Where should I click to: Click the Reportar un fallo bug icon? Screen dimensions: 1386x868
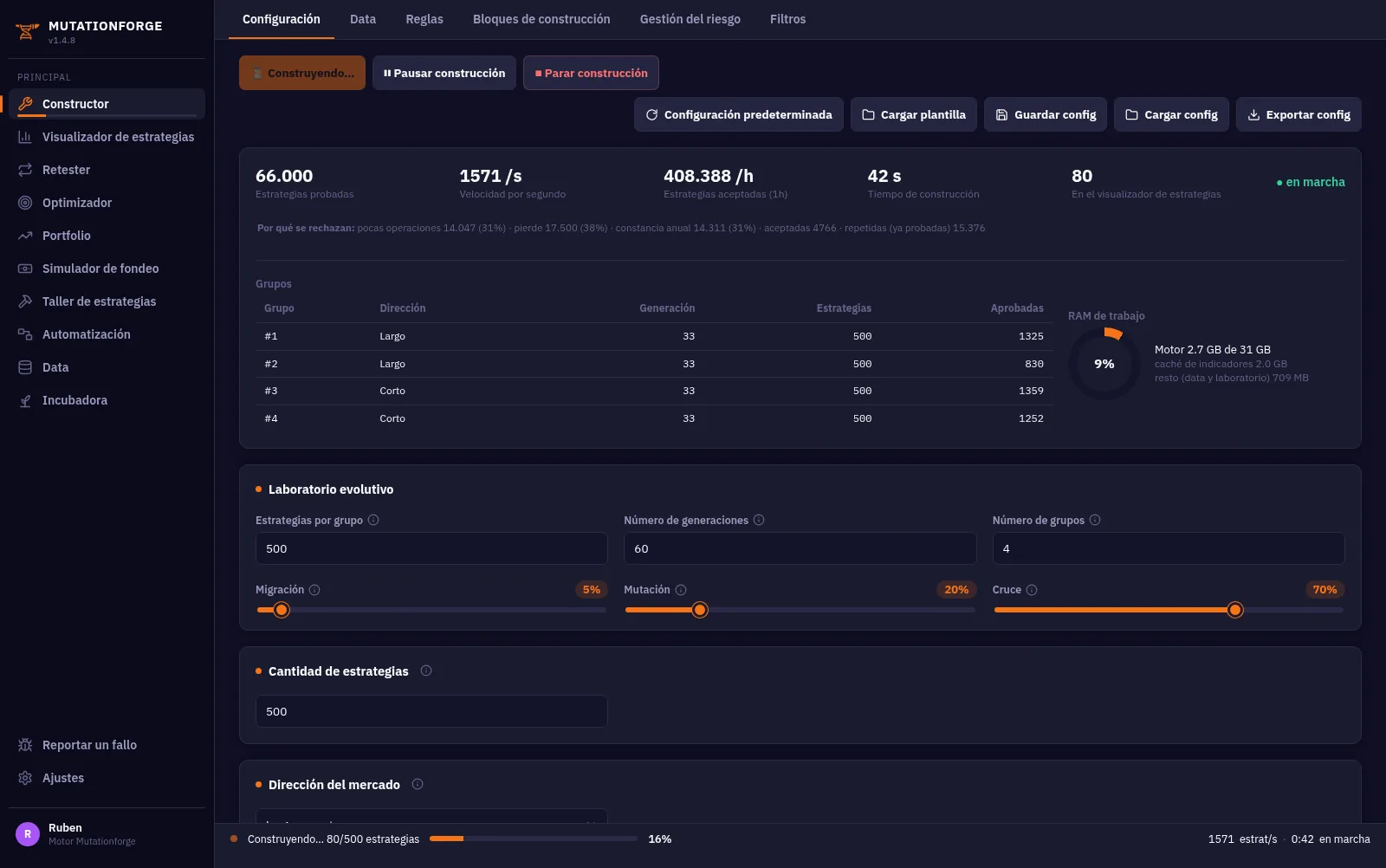25,745
